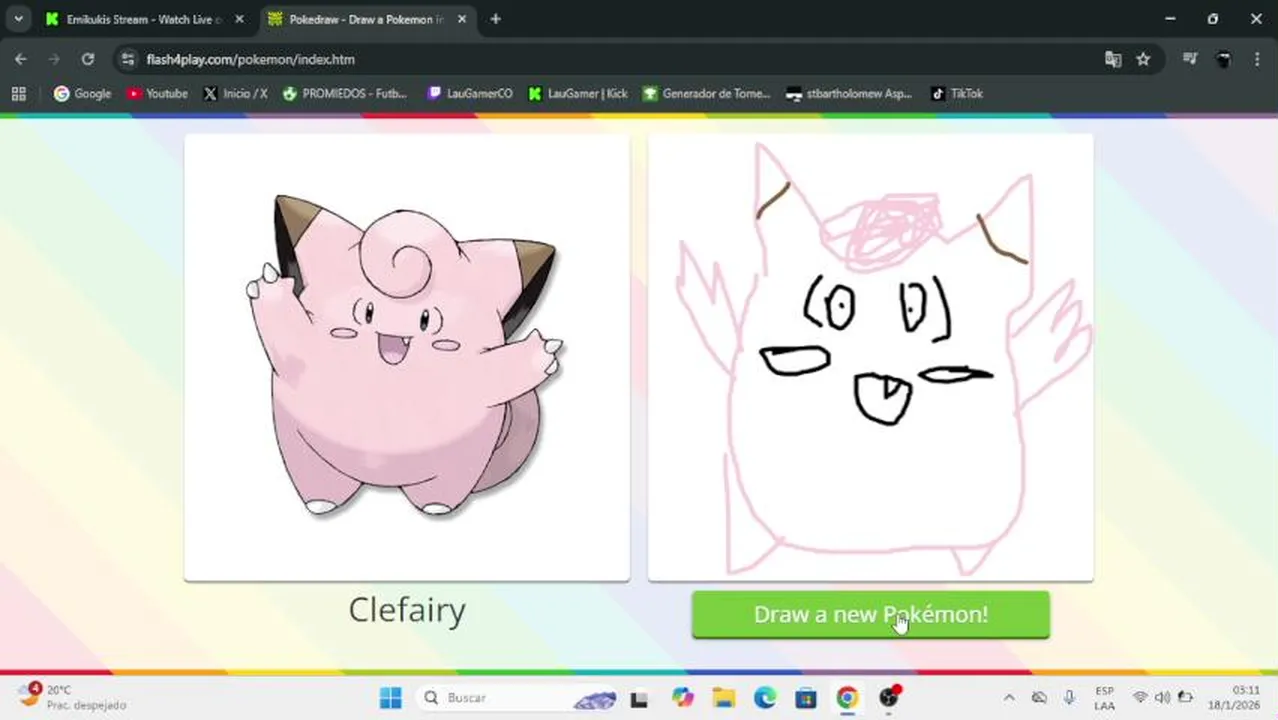Viewport: 1278px width, 720px height.
Task: Open the media control icon in toolbar
Action: click(1190, 59)
